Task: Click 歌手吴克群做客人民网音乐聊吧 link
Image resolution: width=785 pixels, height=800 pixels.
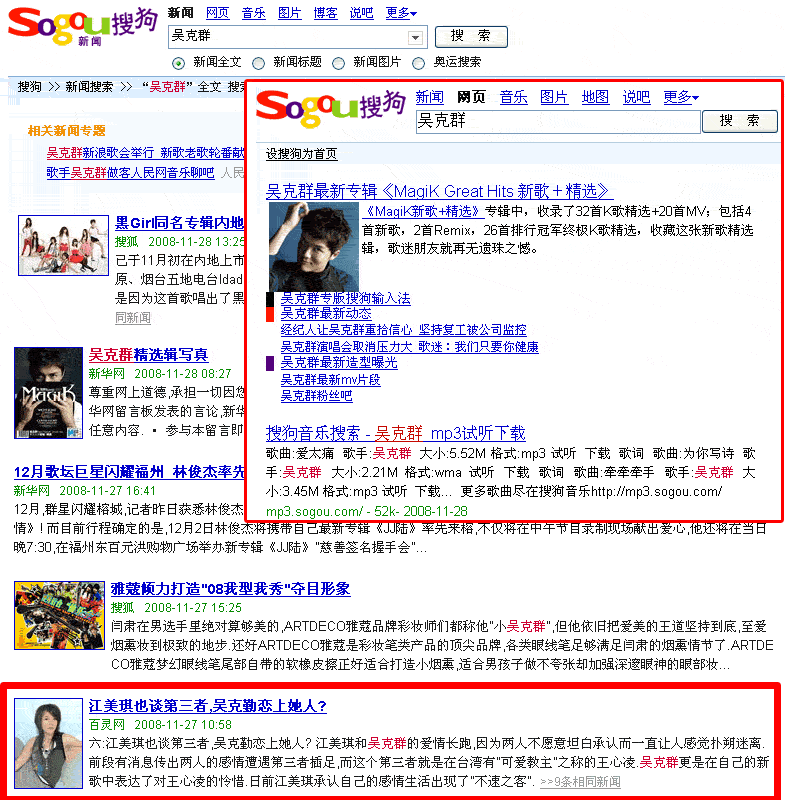Action: 130,173
